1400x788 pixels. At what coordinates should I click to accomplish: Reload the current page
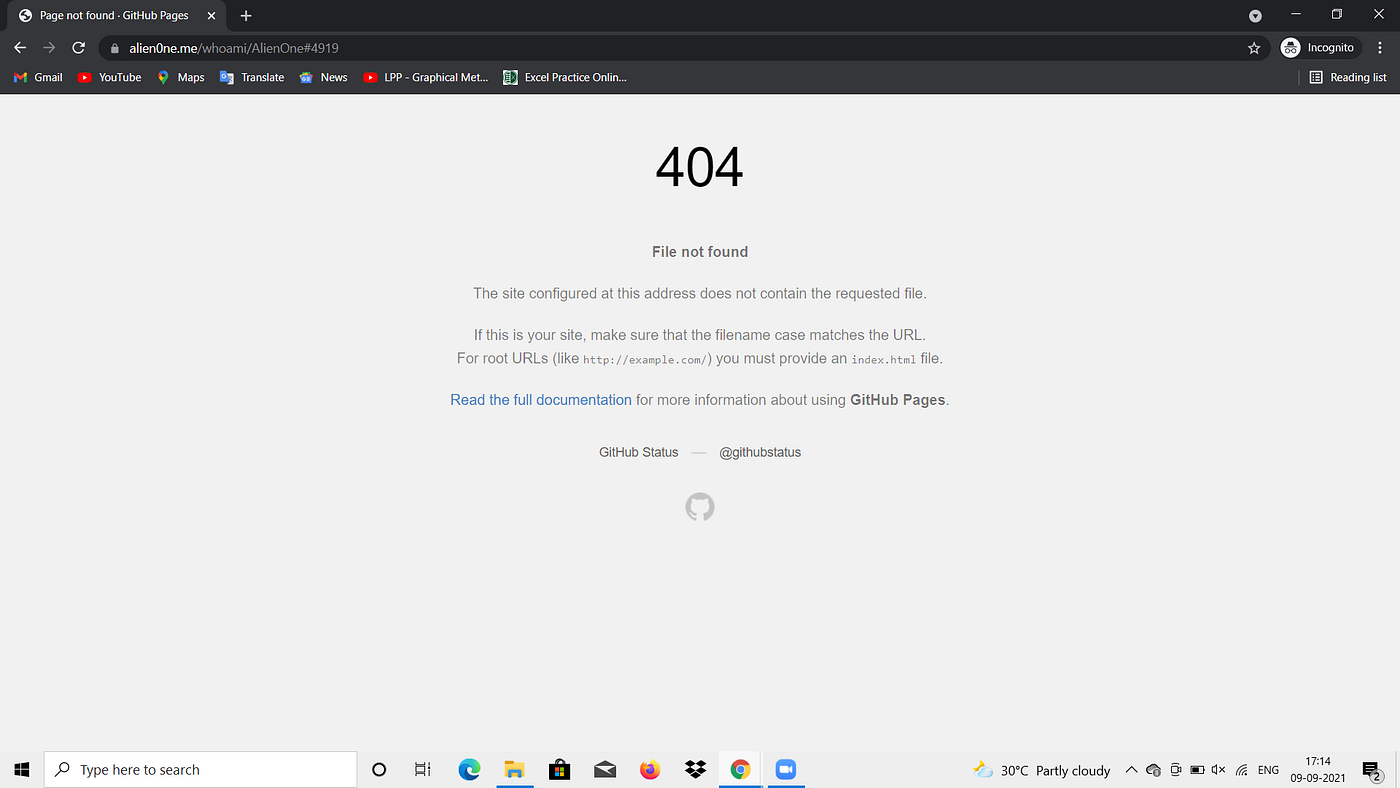click(x=78, y=47)
